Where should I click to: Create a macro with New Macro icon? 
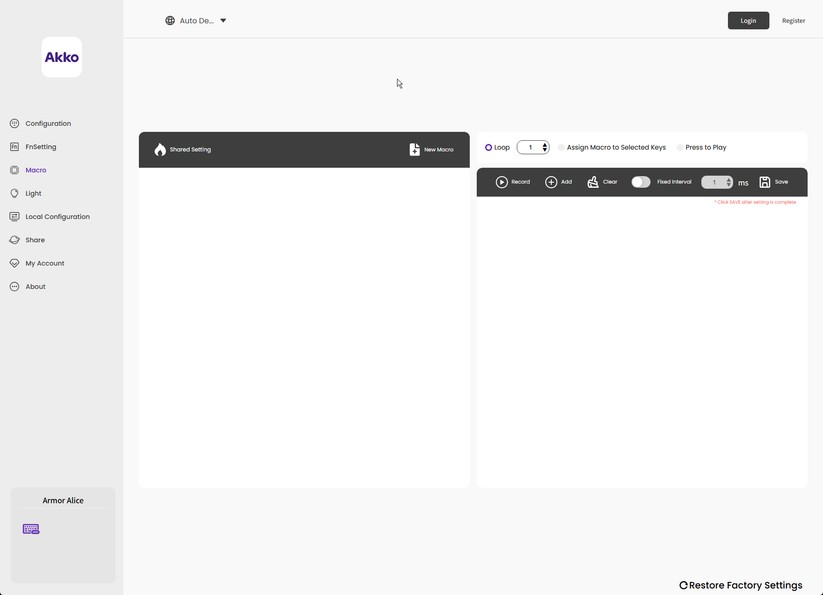point(415,150)
